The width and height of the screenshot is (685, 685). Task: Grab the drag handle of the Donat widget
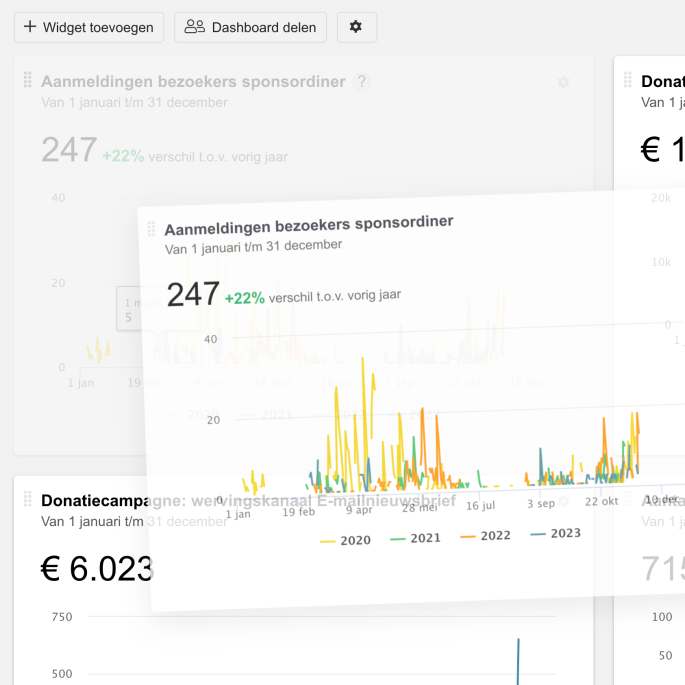[x=627, y=80]
